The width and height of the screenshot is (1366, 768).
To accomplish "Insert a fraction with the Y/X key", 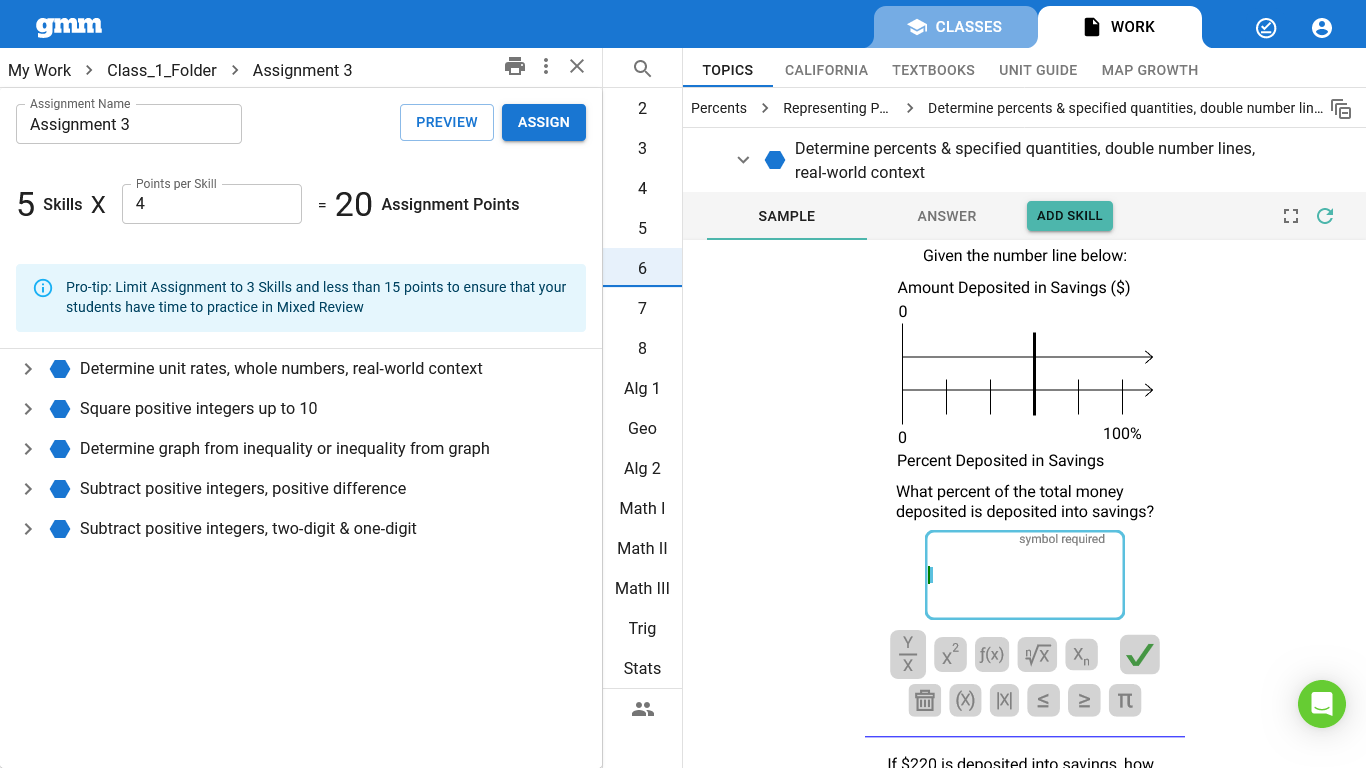I will click(x=908, y=655).
